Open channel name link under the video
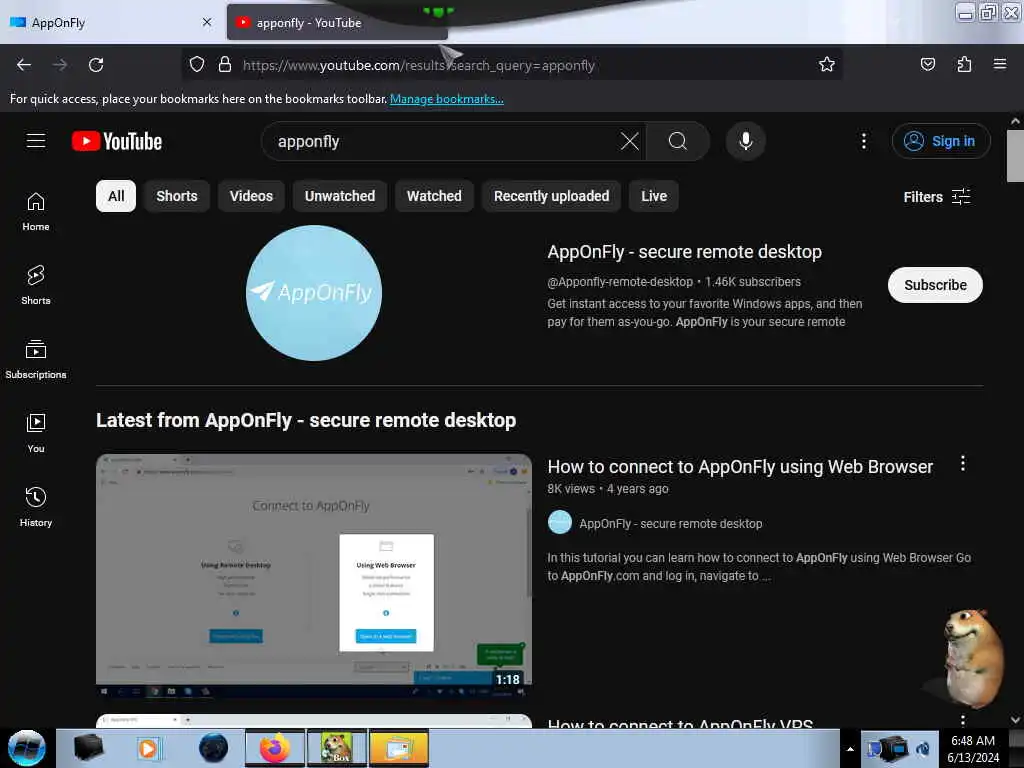Viewport: 1024px width, 768px height. 670,524
